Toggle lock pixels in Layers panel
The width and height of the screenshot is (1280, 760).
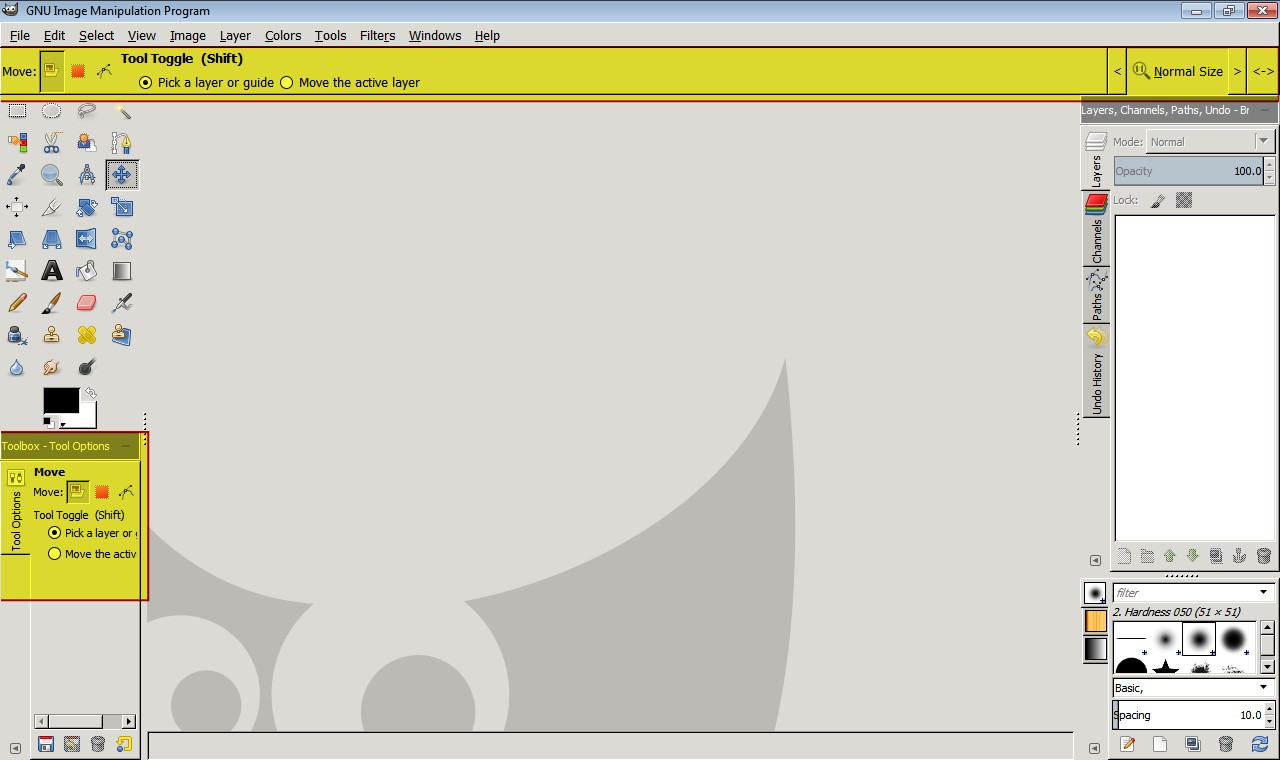(1158, 200)
